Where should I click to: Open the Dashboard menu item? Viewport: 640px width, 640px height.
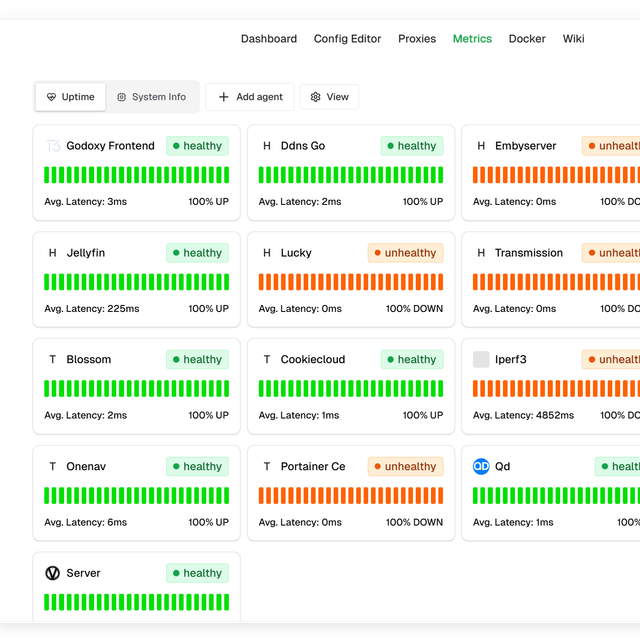269,39
